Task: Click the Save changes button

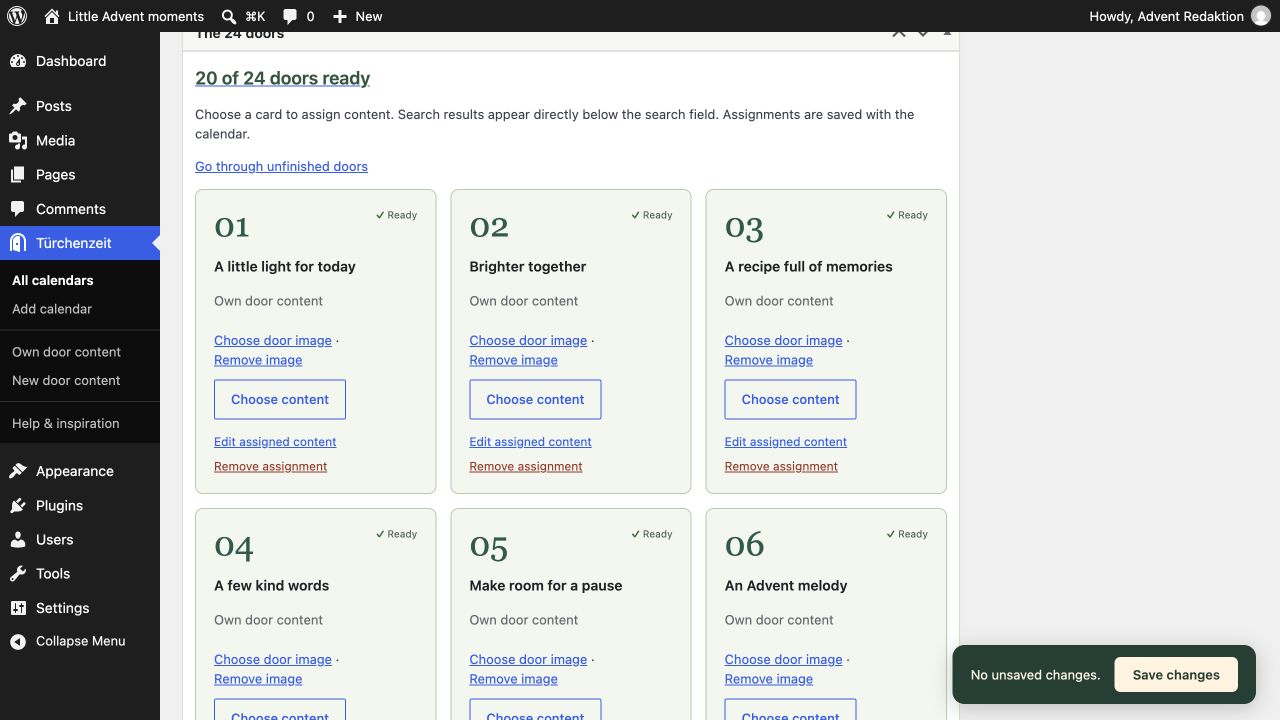Action: tap(1176, 675)
